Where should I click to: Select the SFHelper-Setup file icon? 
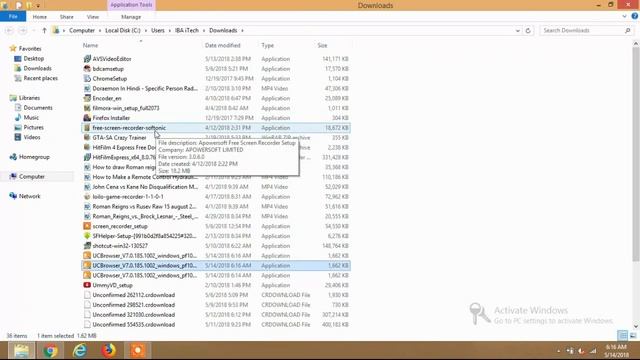click(x=87, y=236)
